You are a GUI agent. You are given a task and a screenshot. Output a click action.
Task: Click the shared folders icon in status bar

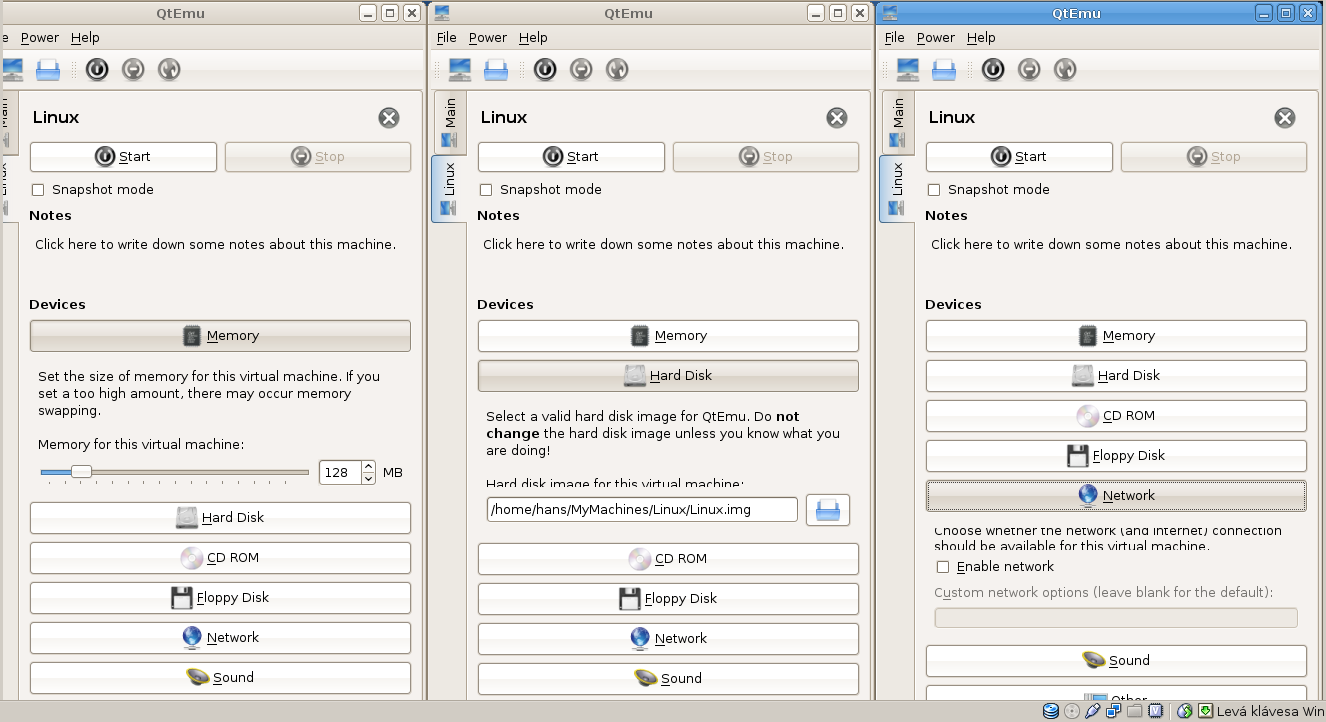pyautogui.click(x=1135, y=711)
